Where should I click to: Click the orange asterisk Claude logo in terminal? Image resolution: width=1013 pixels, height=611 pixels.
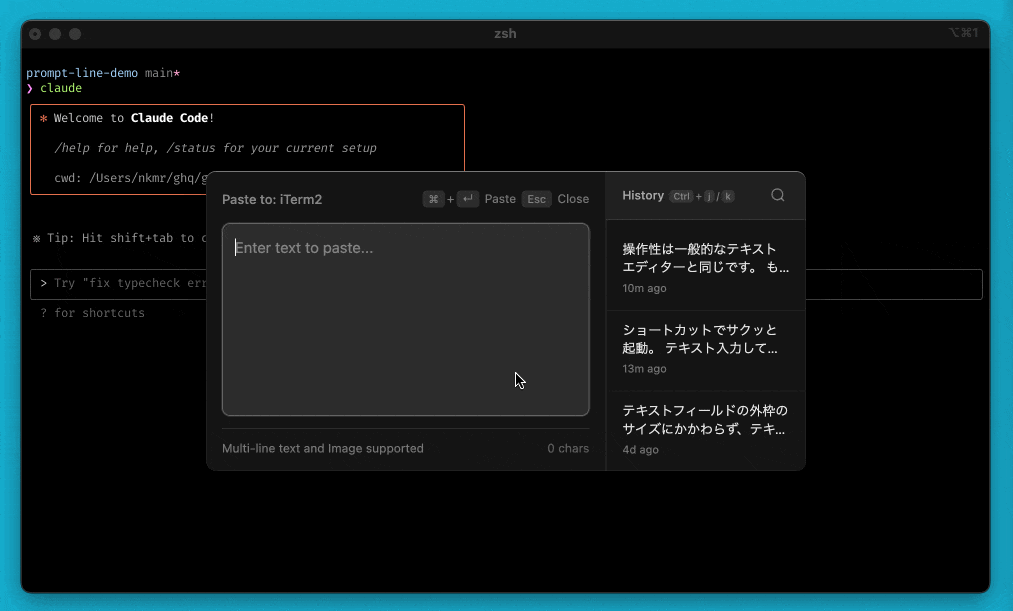tap(43, 118)
